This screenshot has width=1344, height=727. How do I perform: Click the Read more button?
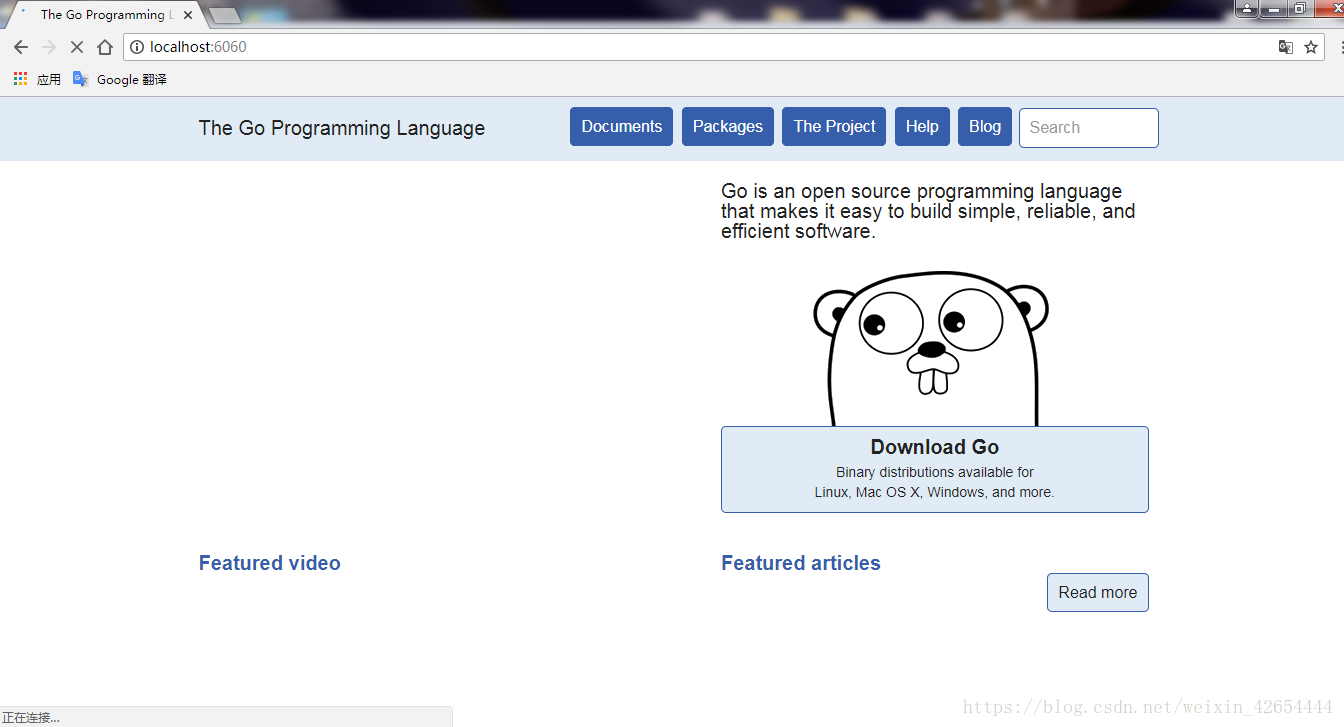1098,592
